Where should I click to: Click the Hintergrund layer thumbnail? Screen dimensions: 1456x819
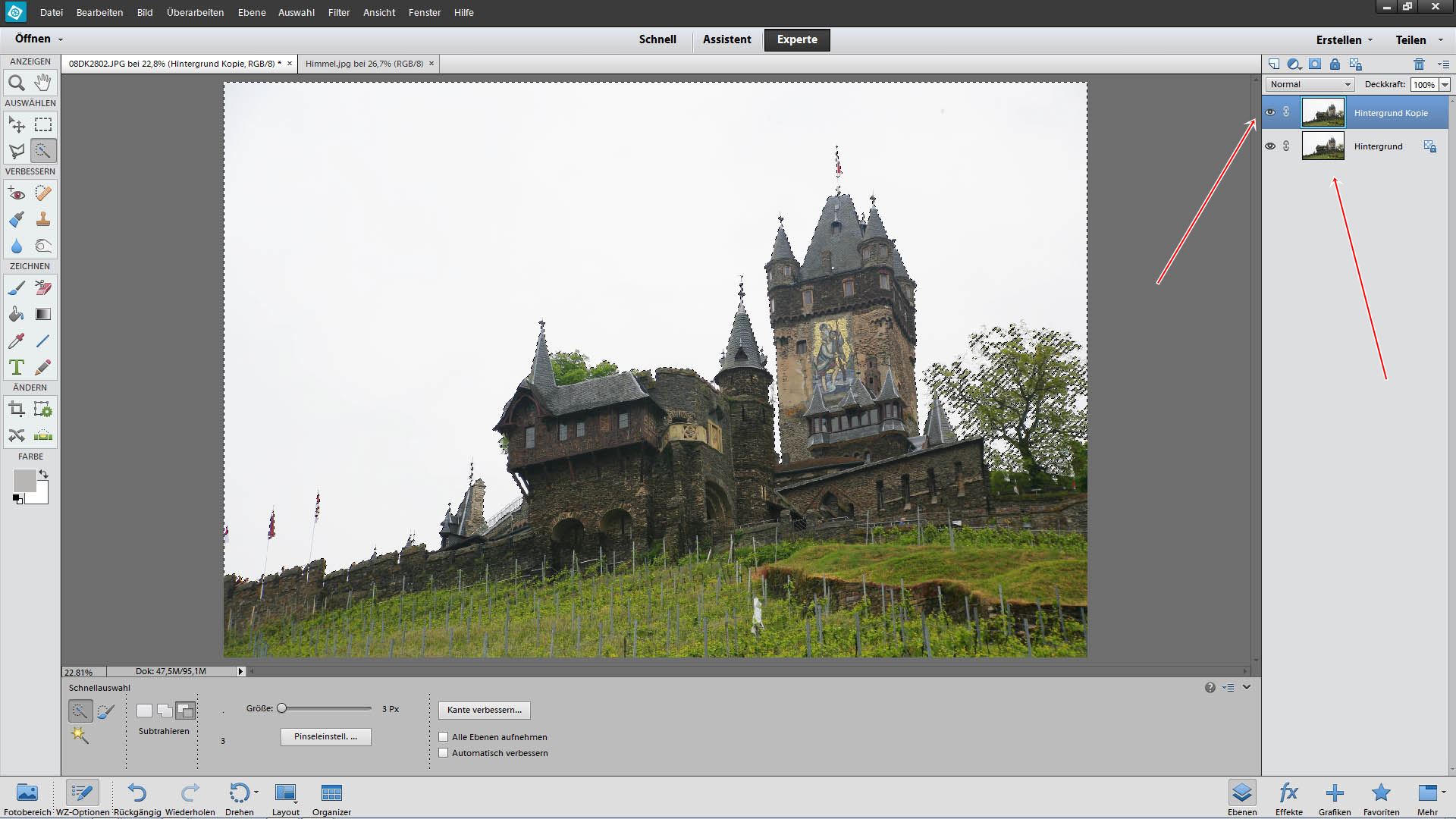click(1322, 146)
